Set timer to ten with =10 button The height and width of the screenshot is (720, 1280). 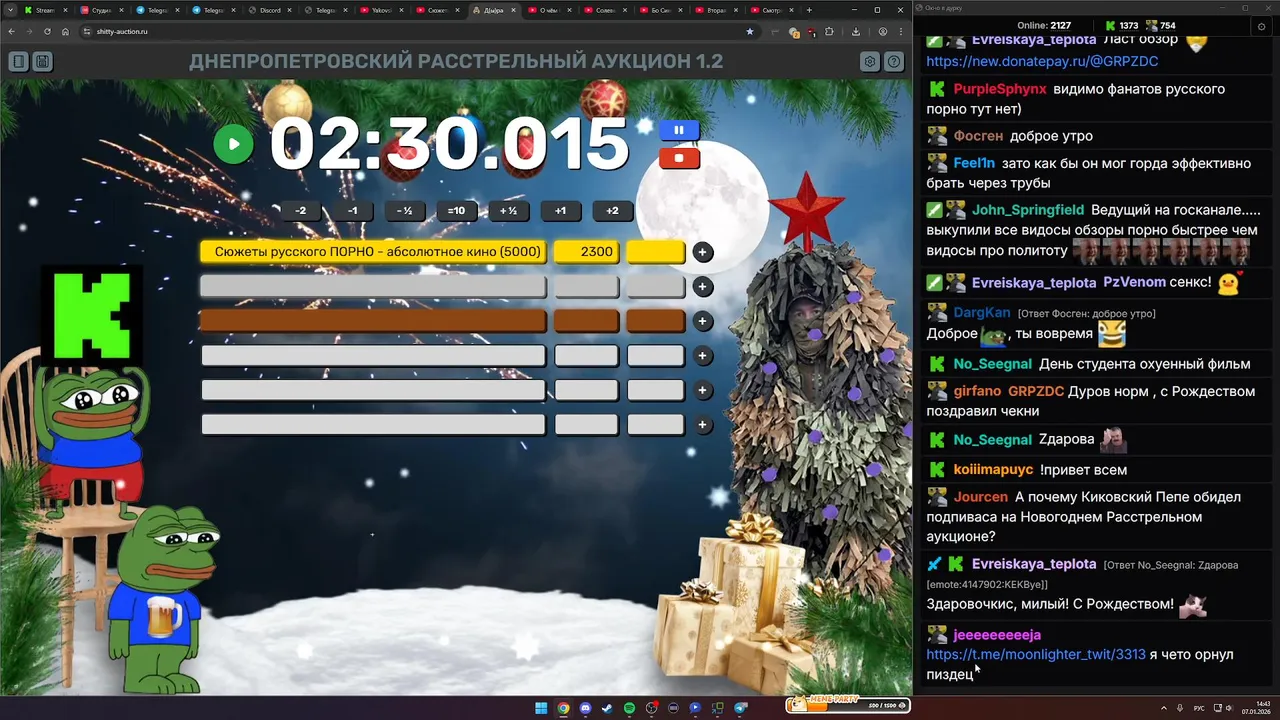pyautogui.click(x=457, y=211)
